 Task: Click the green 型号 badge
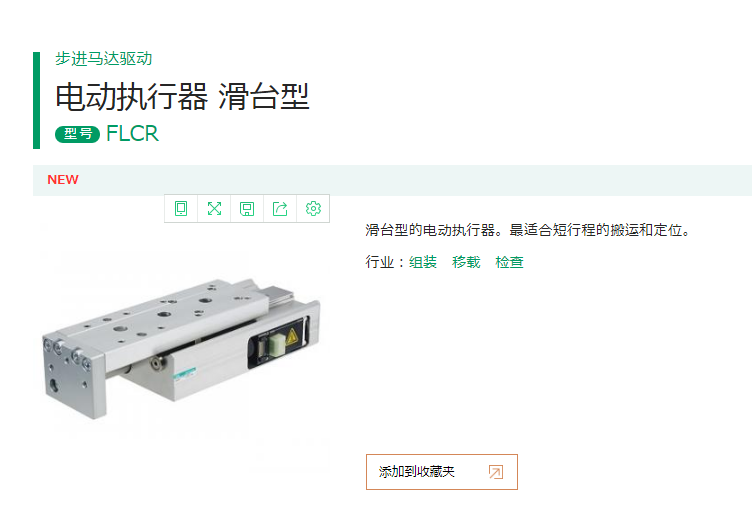tap(77, 134)
